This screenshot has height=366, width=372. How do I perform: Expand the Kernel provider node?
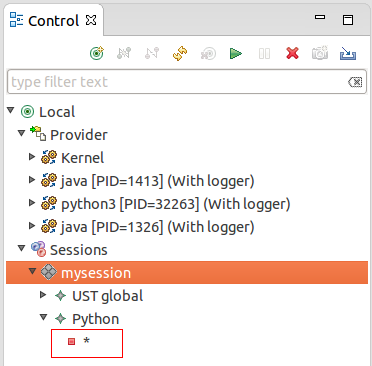[32, 157]
